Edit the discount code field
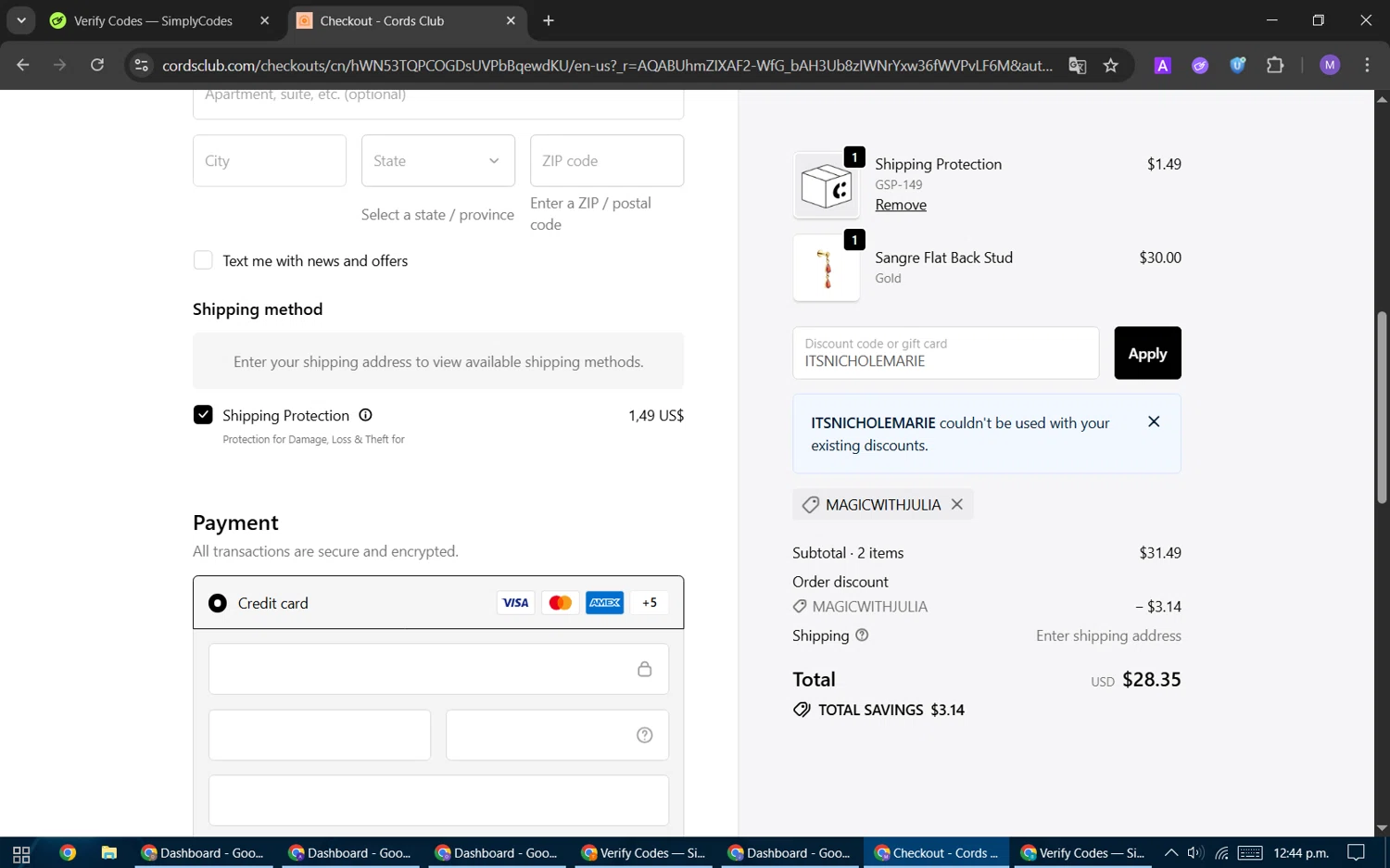The height and width of the screenshot is (868, 1390). tap(945, 353)
